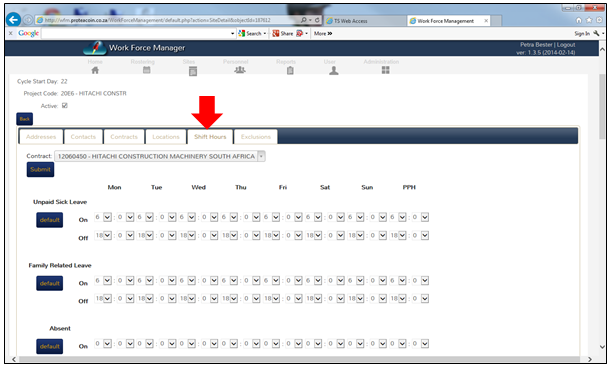Click scroll down arrow of browser scrollbar
This screenshot has width=609, height=368.
[602, 347]
